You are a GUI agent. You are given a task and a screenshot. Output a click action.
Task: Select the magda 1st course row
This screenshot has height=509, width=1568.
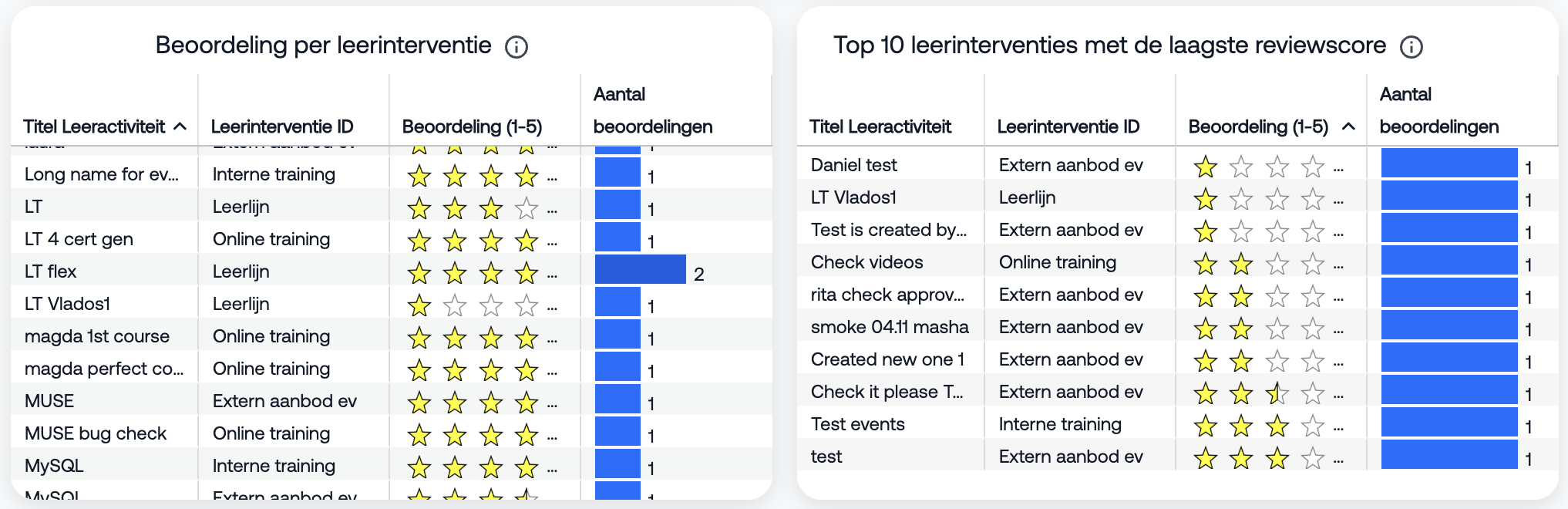tap(97, 336)
